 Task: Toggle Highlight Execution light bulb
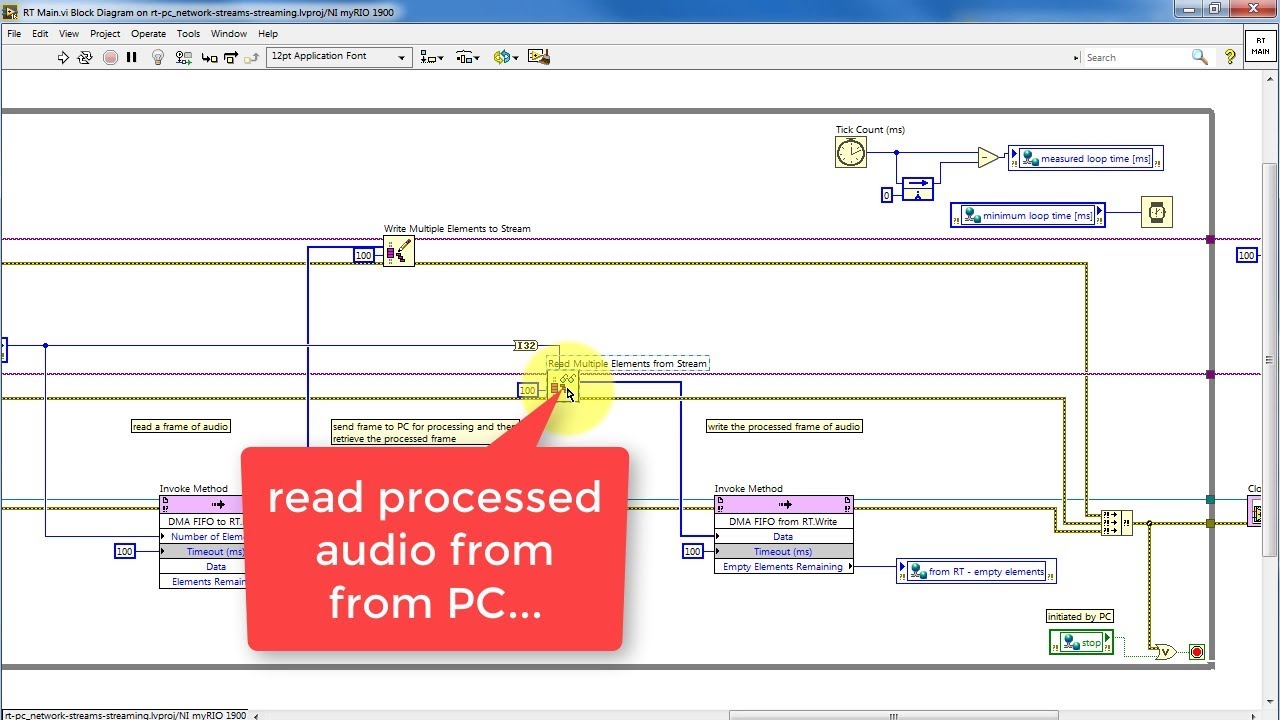157,58
